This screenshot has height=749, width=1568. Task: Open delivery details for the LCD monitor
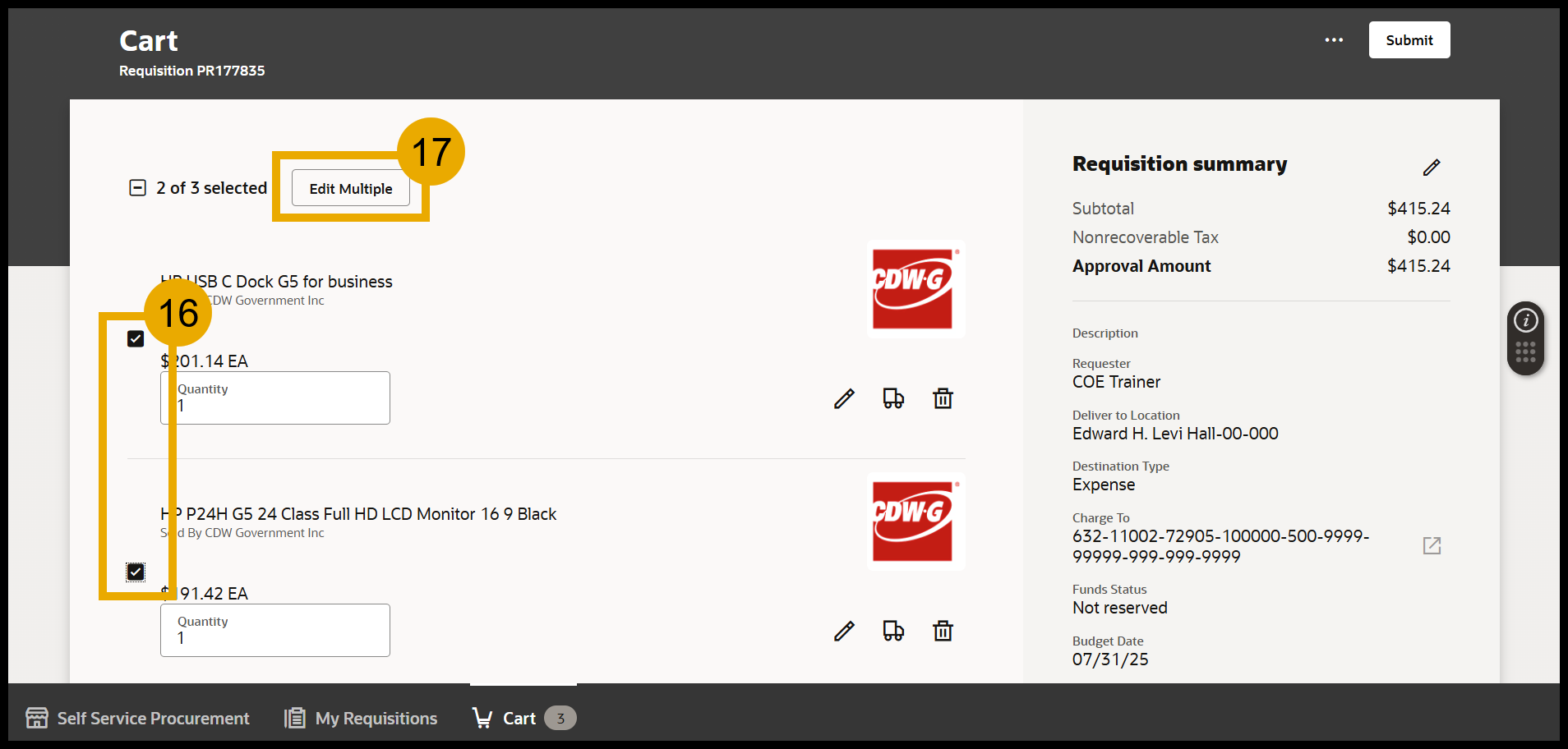(892, 631)
